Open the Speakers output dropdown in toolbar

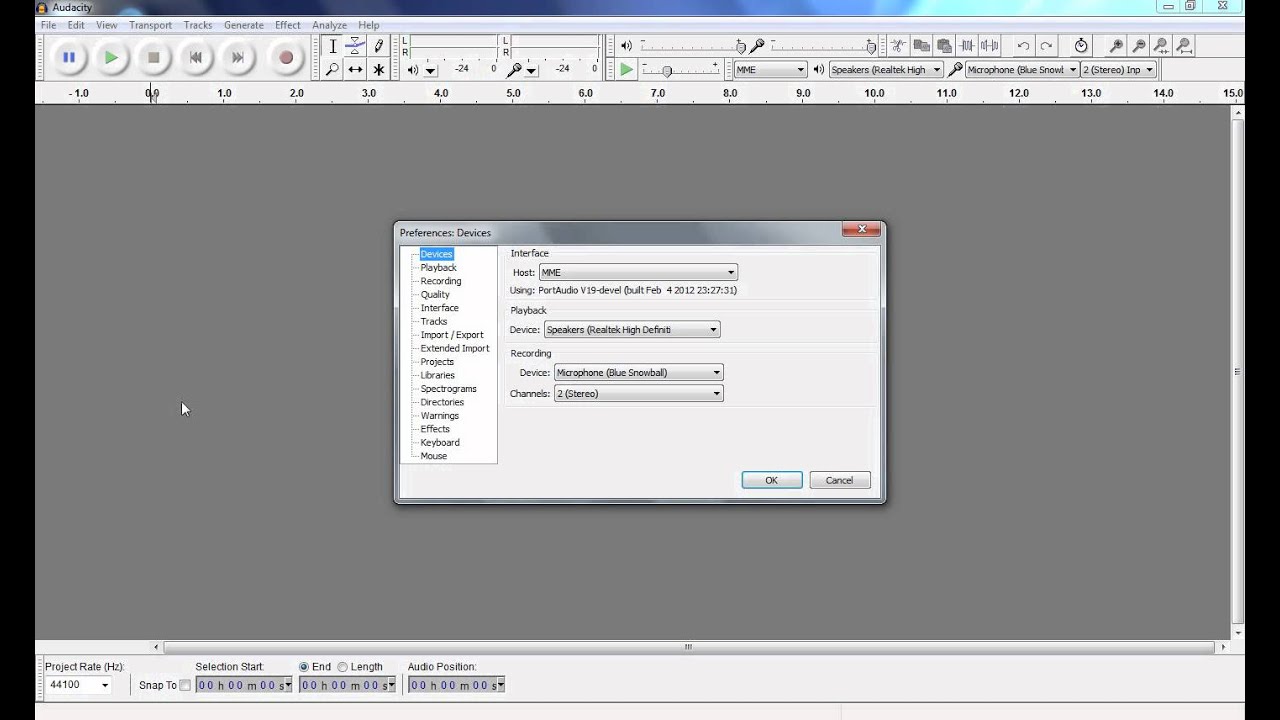(886, 70)
